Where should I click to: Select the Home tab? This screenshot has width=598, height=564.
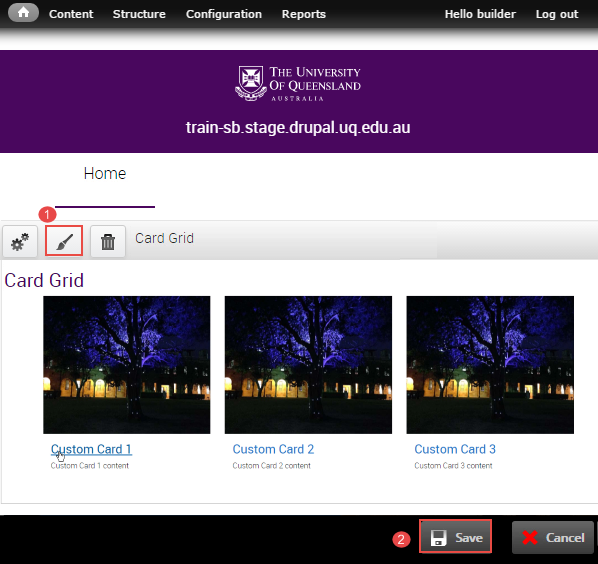[x=105, y=174]
